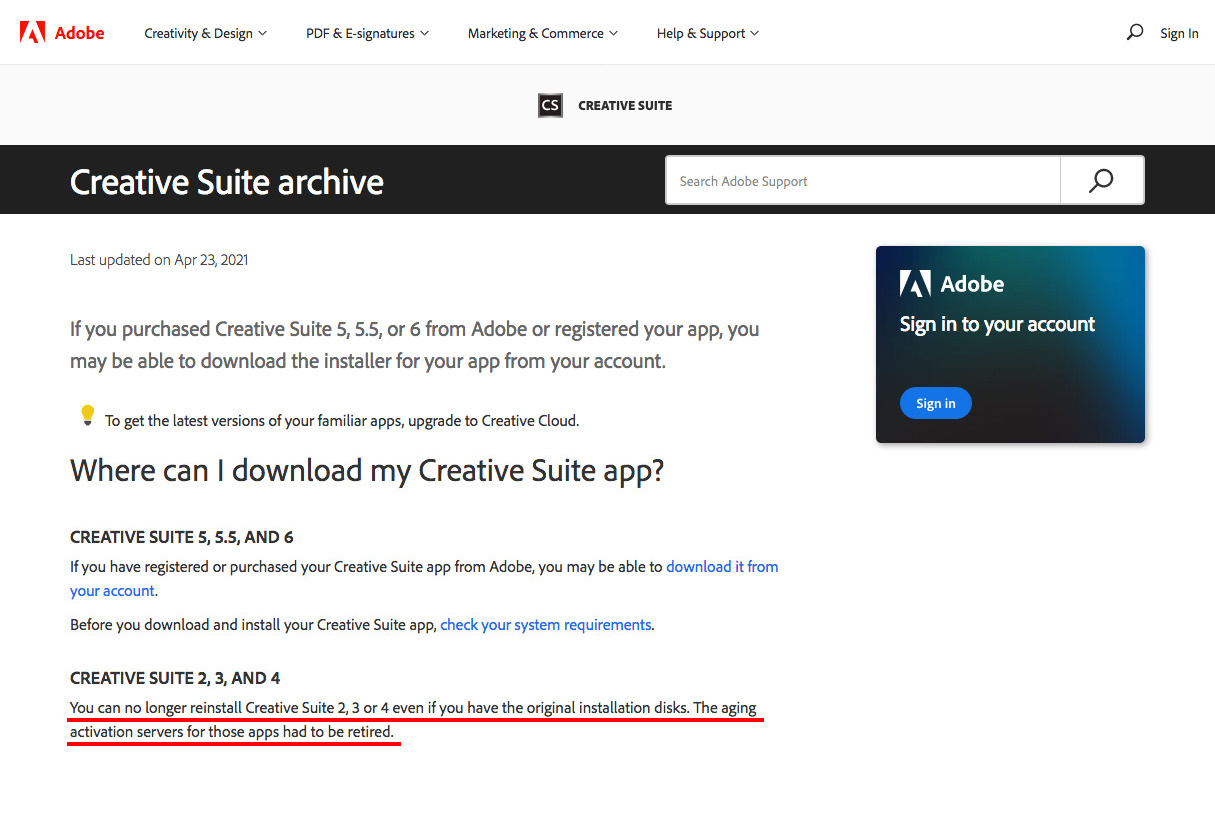Click the Adobe logo in the top navigation
This screenshot has height=836, width=1215.
pos(62,33)
